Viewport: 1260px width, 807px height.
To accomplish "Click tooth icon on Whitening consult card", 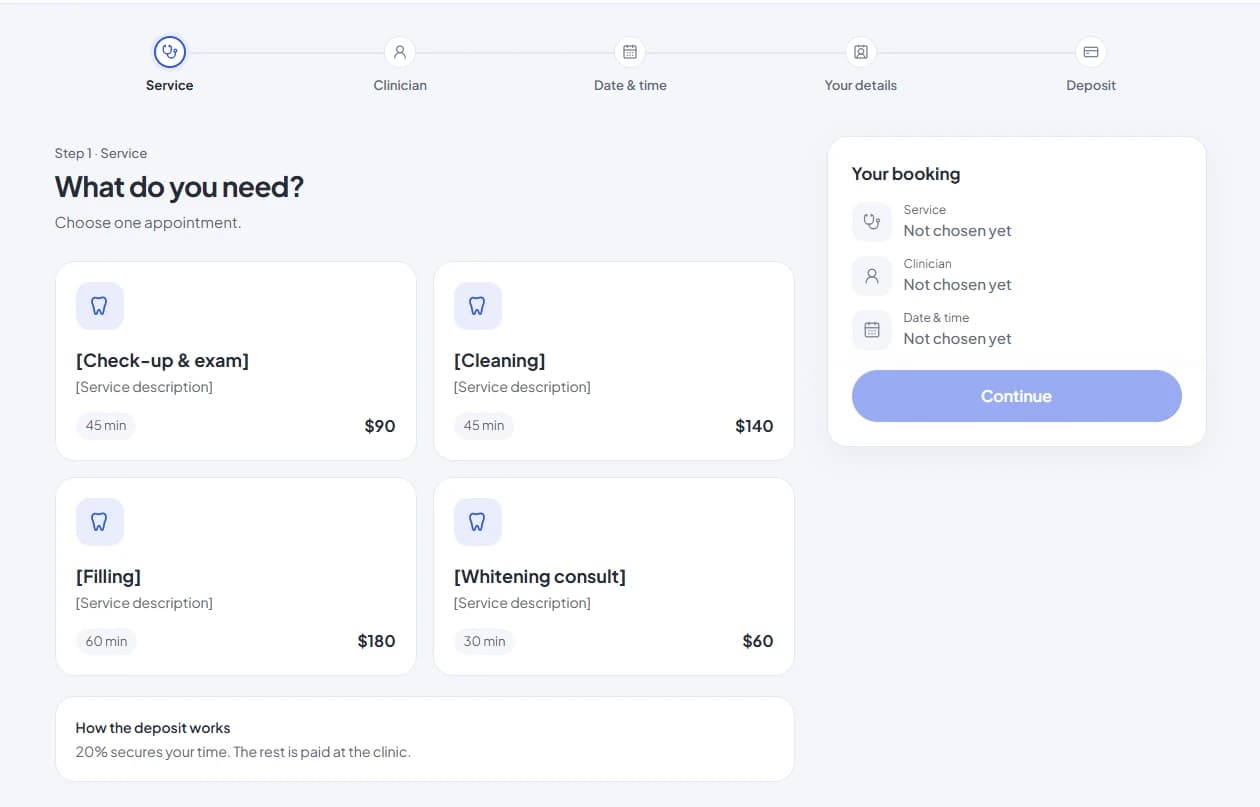I will point(478,522).
